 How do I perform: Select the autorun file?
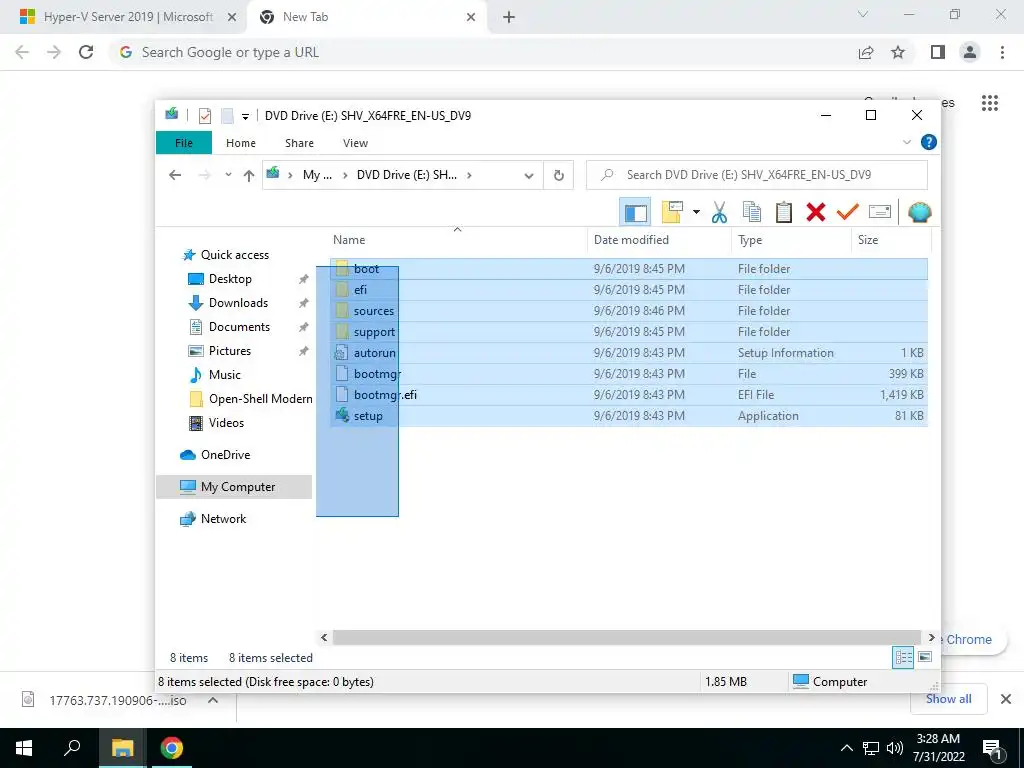coord(628,353)
